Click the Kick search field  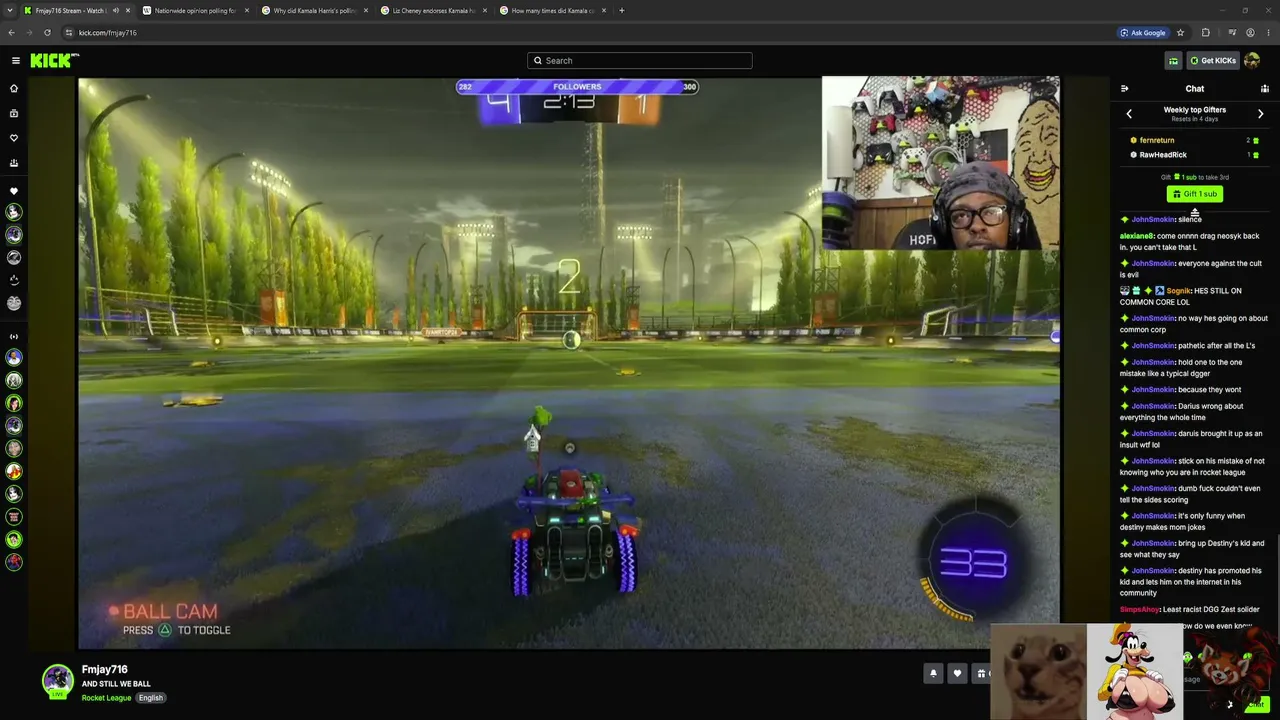[x=640, y=60]
